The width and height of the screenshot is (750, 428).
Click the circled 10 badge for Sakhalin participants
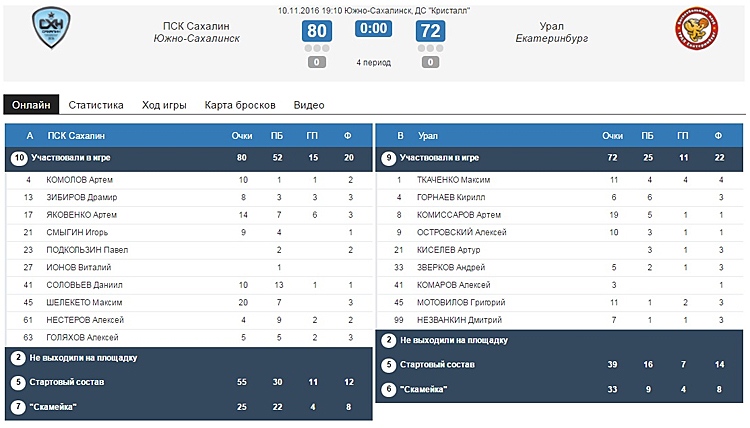click(x=19, y=158)
